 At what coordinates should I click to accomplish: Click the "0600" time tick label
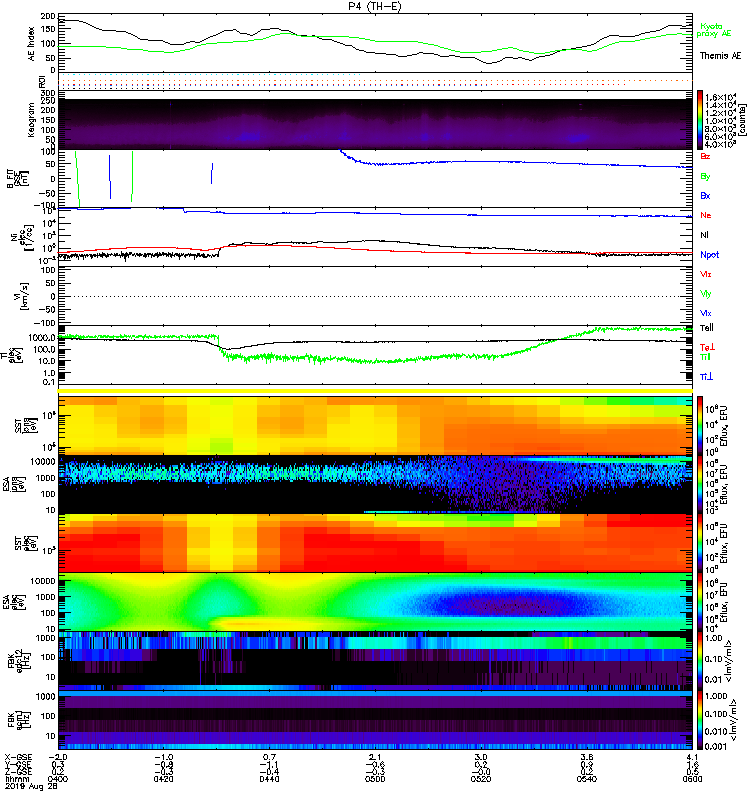pos(692,779)
